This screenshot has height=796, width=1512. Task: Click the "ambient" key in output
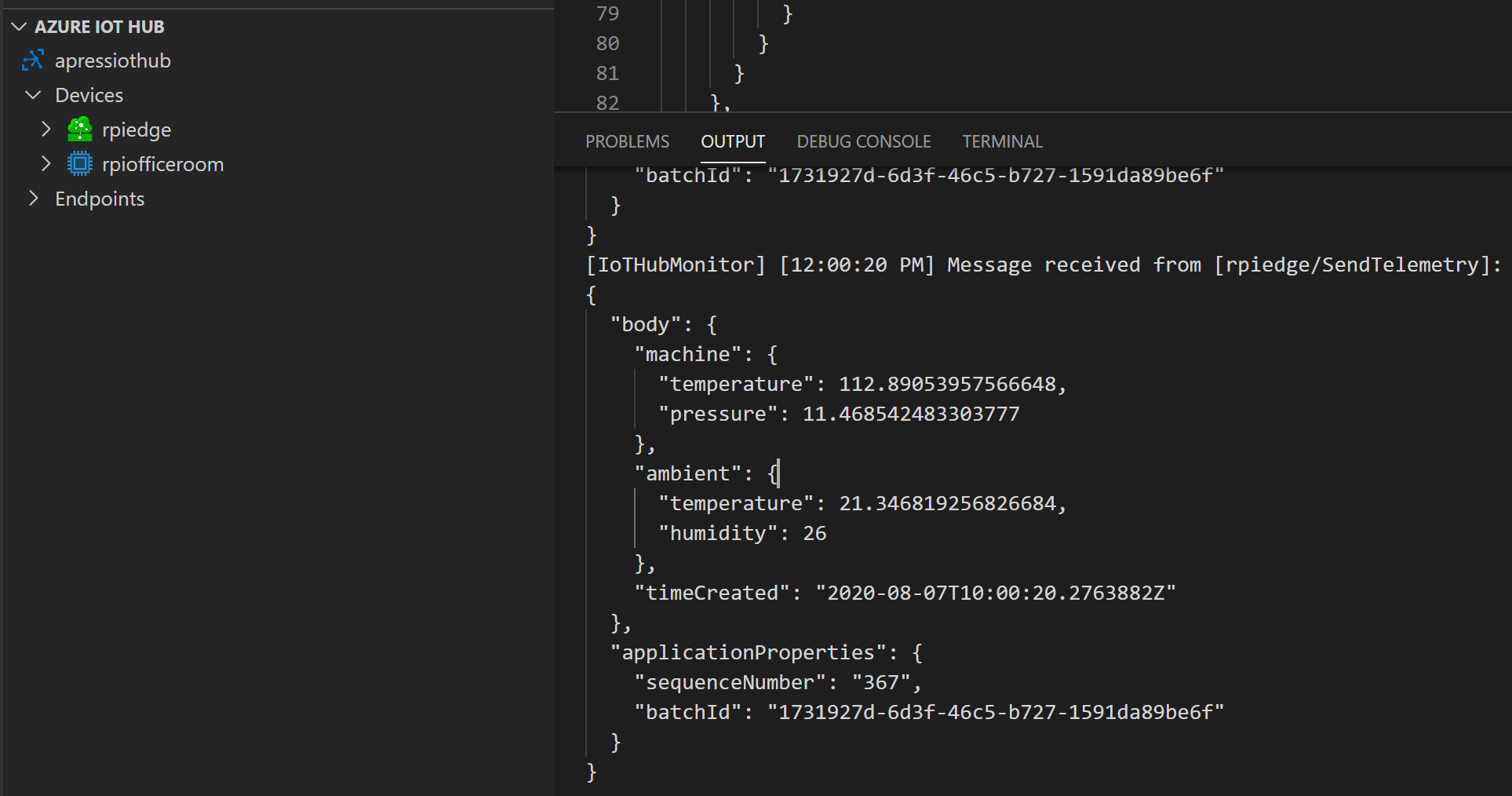pos(688,473)
